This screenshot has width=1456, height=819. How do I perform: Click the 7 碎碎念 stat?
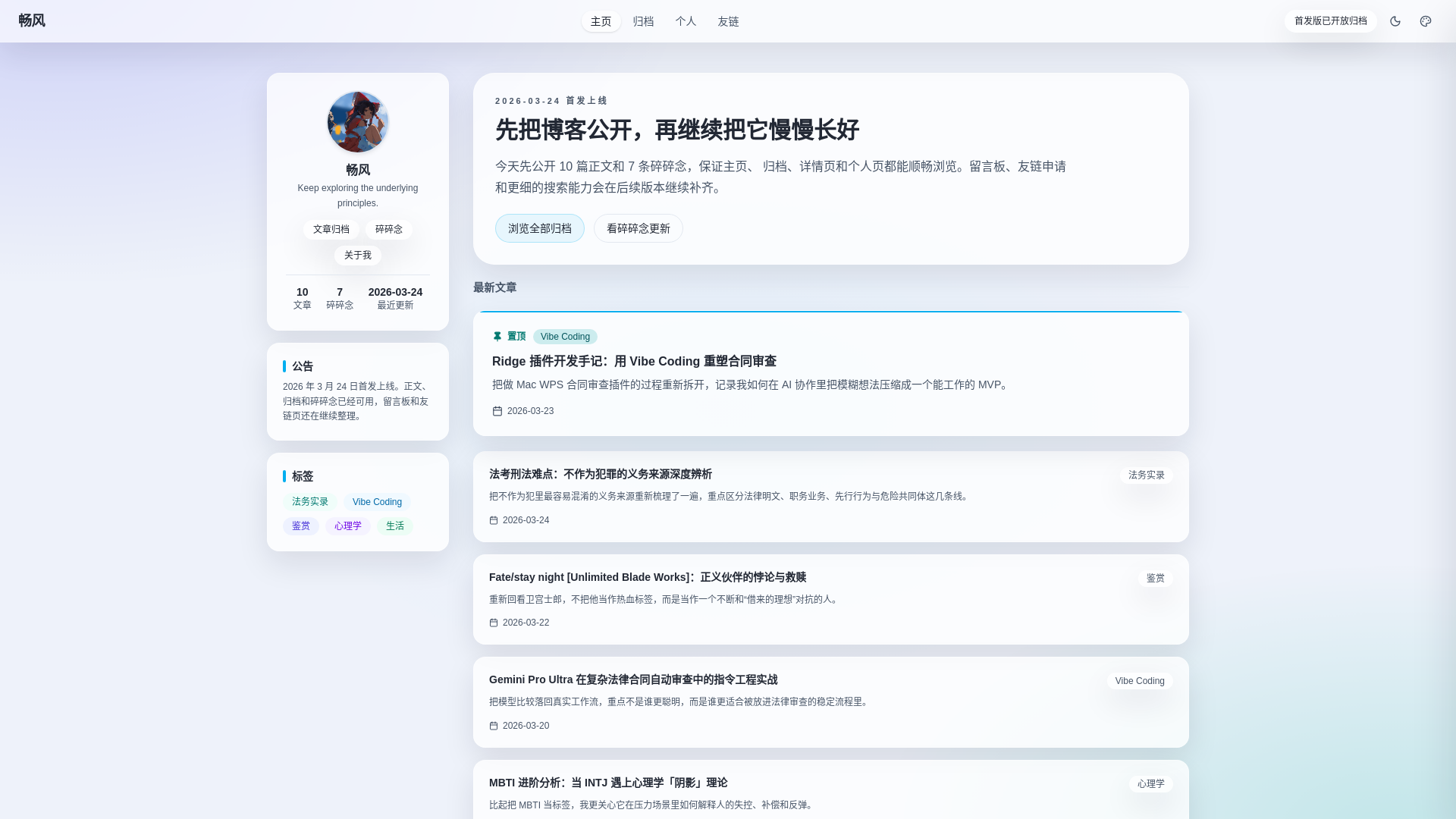340,298
